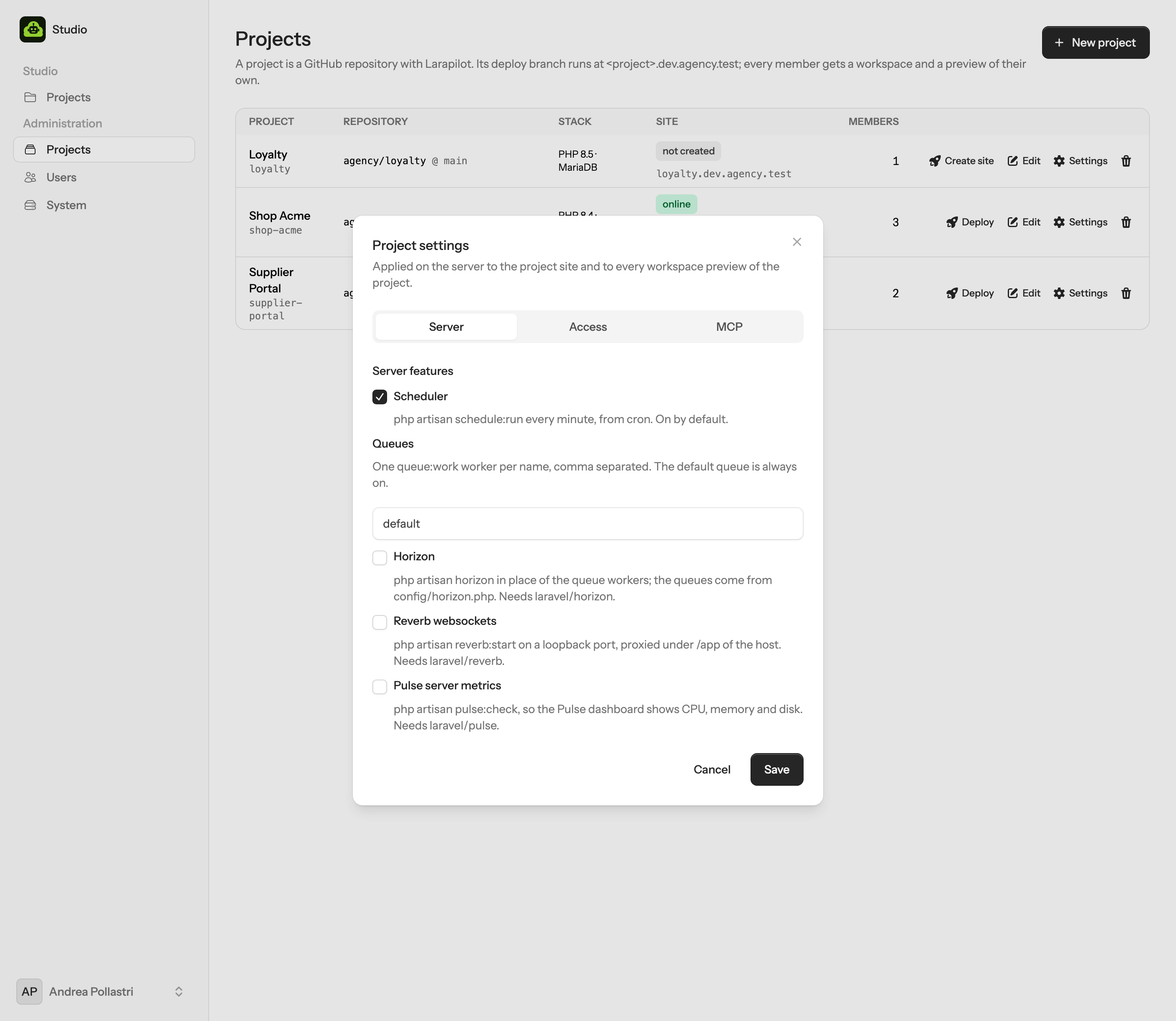
Task: Click the Server features heading
Action: [412, 371]
